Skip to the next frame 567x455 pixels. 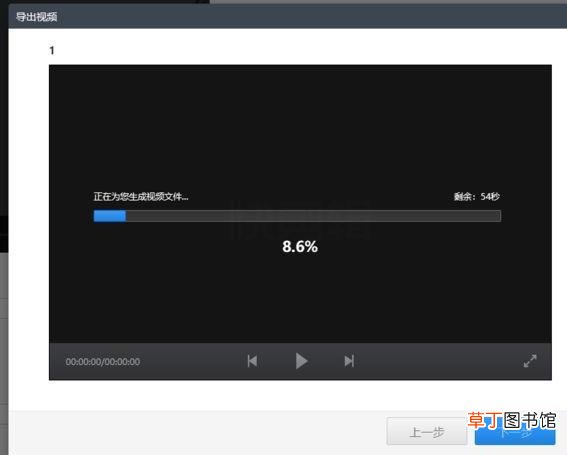[x=349, y=361]
